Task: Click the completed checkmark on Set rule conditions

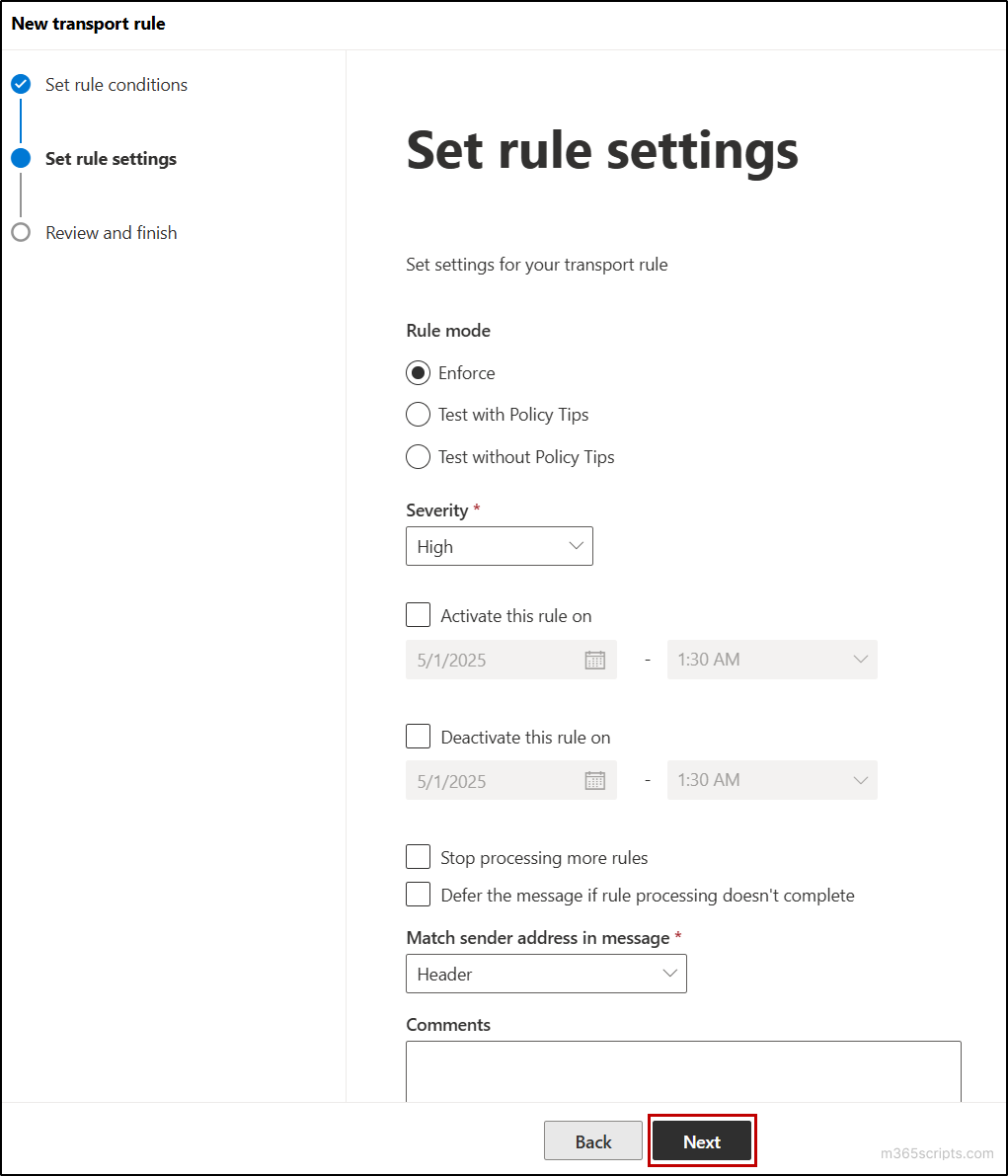Action: [21, 84]
